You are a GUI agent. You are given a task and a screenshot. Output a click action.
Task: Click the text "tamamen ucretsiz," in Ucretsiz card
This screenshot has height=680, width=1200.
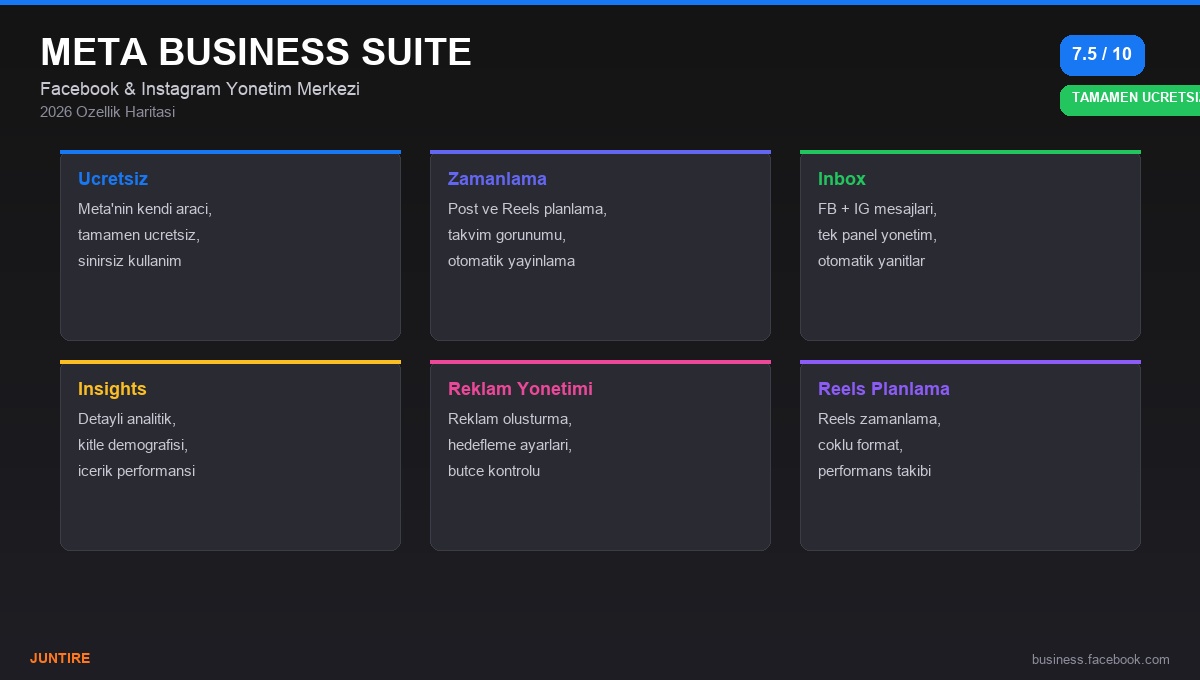click(139, 235)
